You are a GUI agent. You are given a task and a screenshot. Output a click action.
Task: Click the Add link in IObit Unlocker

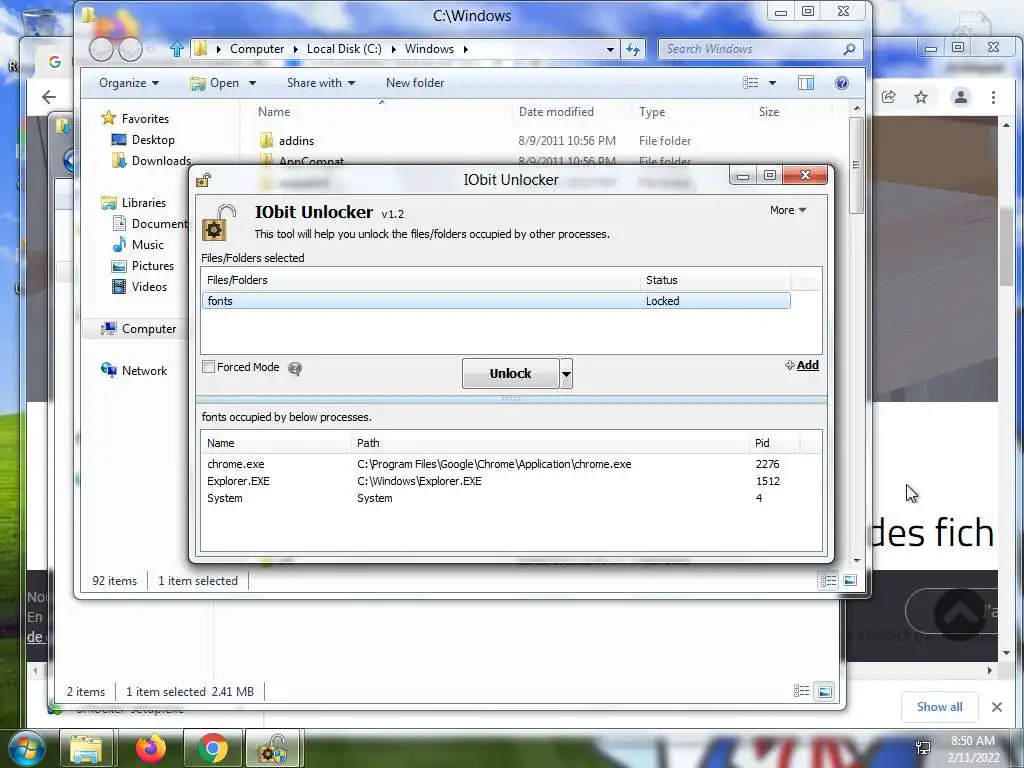click(807, 365)
